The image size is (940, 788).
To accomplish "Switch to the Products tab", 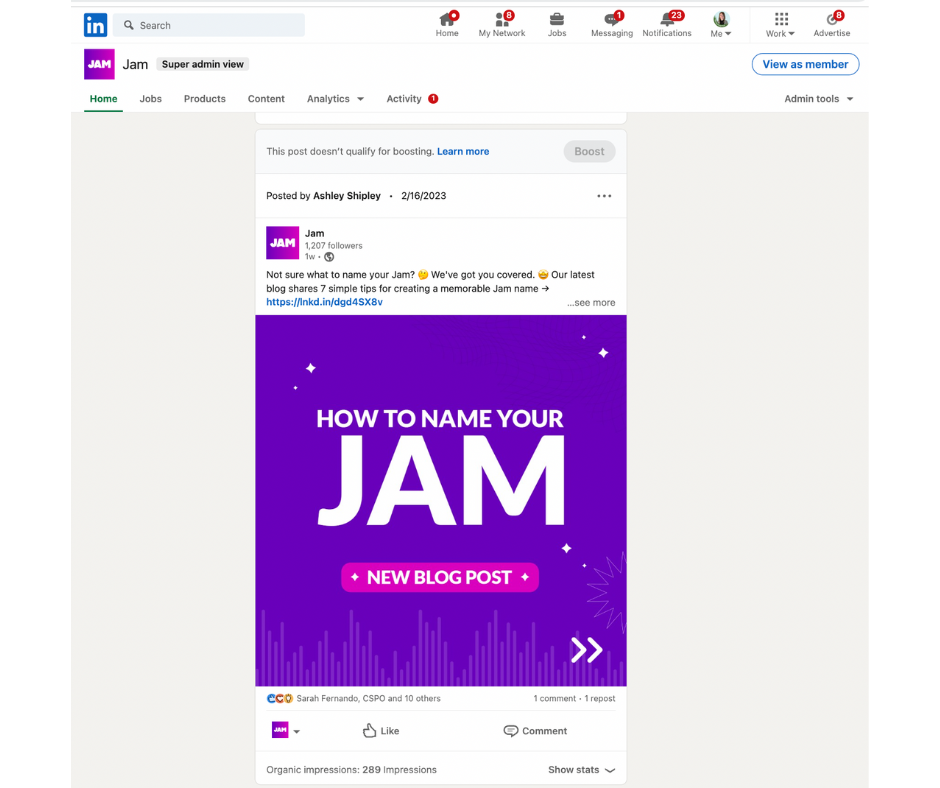I will pyautogui.click(x=204, y=99).
